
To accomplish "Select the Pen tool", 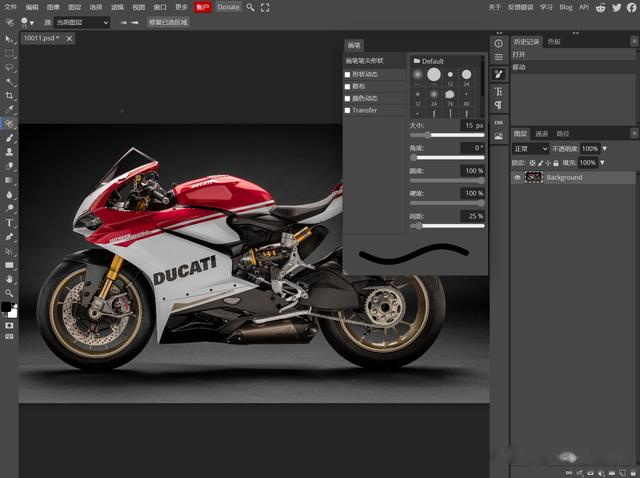I will pyautogui.click(x=9, y=237).
